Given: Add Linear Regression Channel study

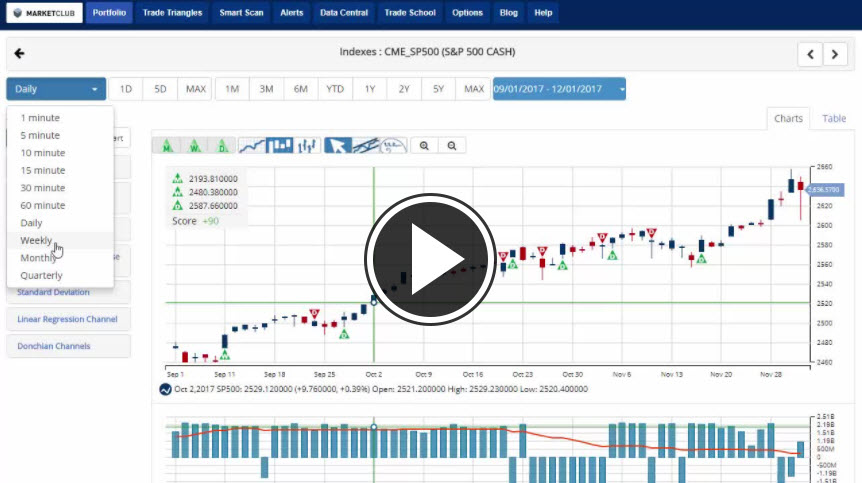Looking at the screenshot, I should click(69, 319).
